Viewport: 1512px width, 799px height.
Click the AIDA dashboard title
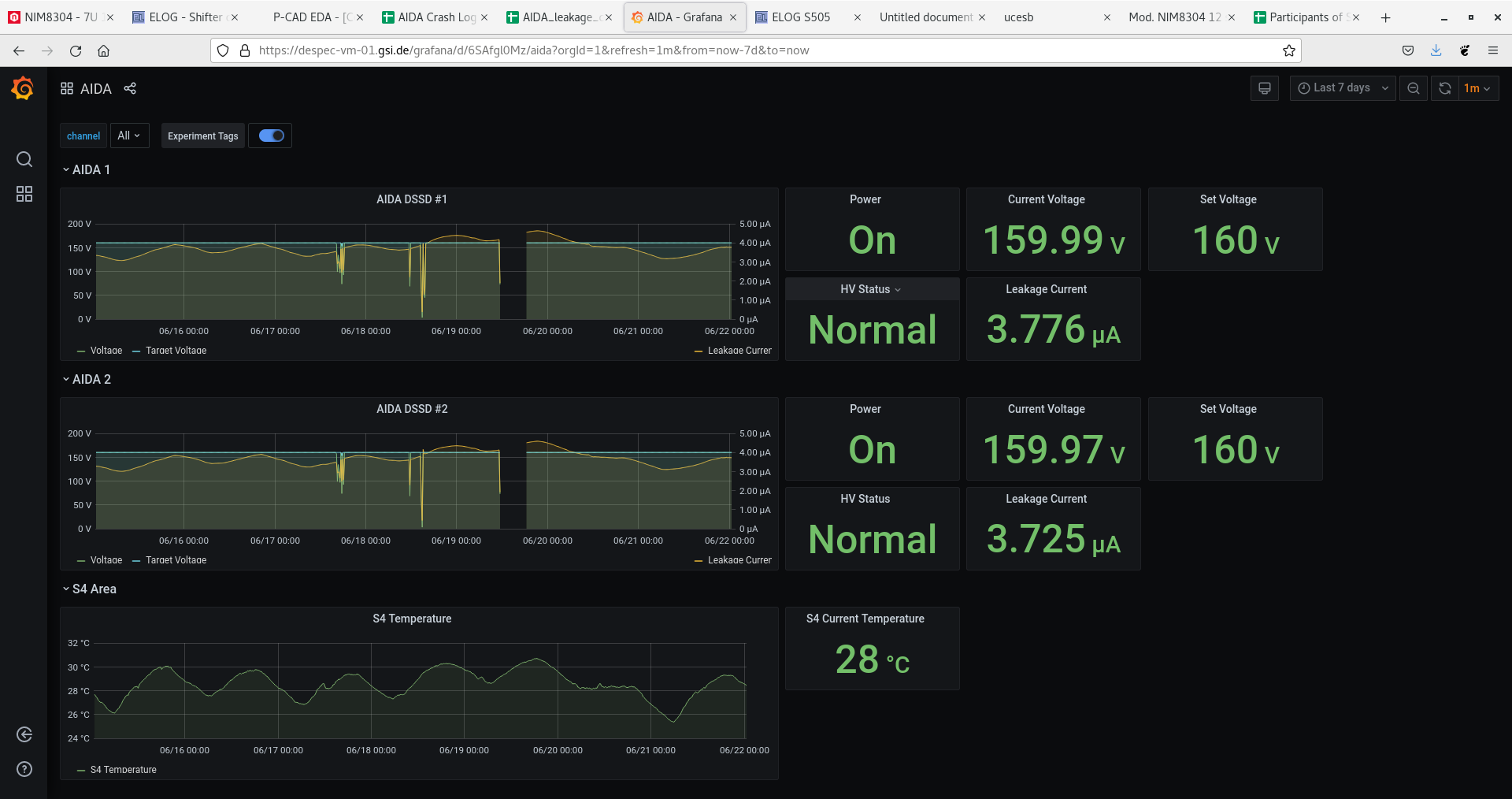[x=96, y=89]
